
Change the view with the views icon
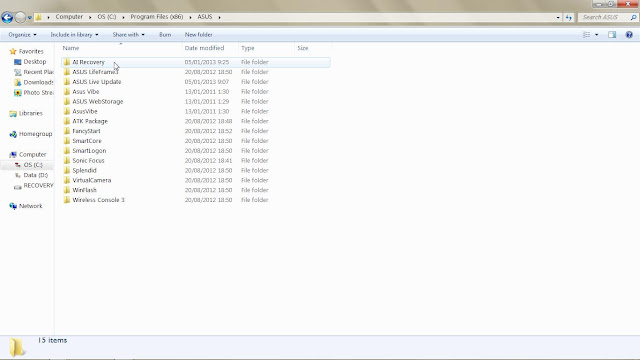[587, 35]
